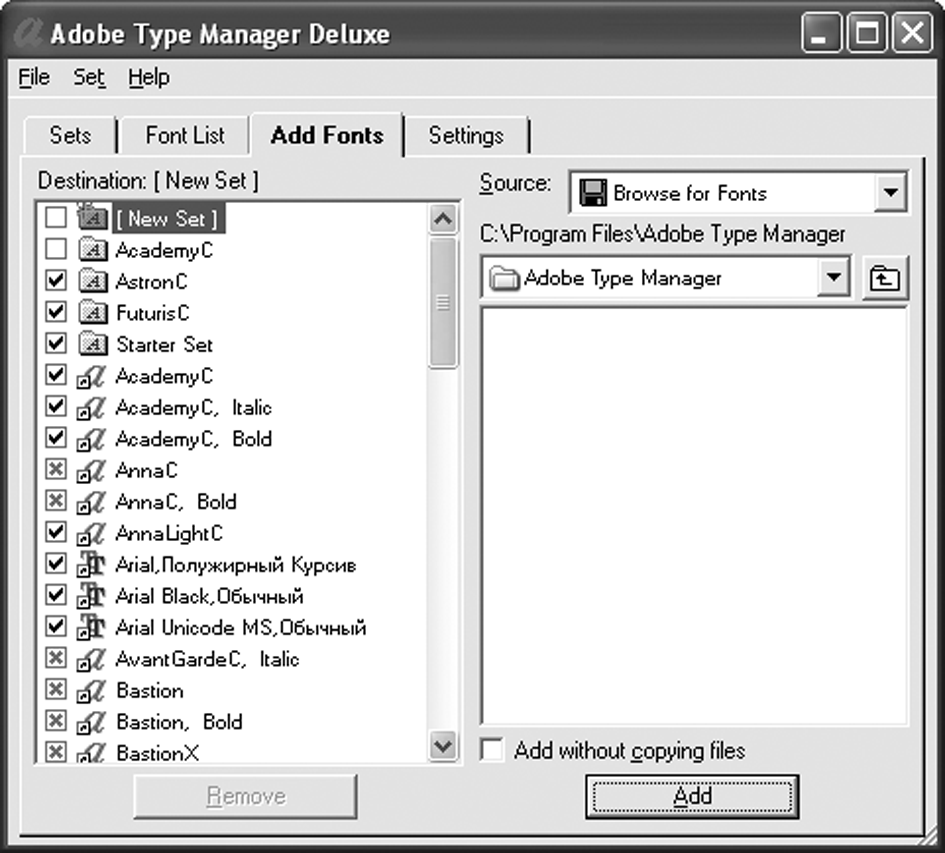
Task: Switch to the Font List tab
Action: [184, 136]
